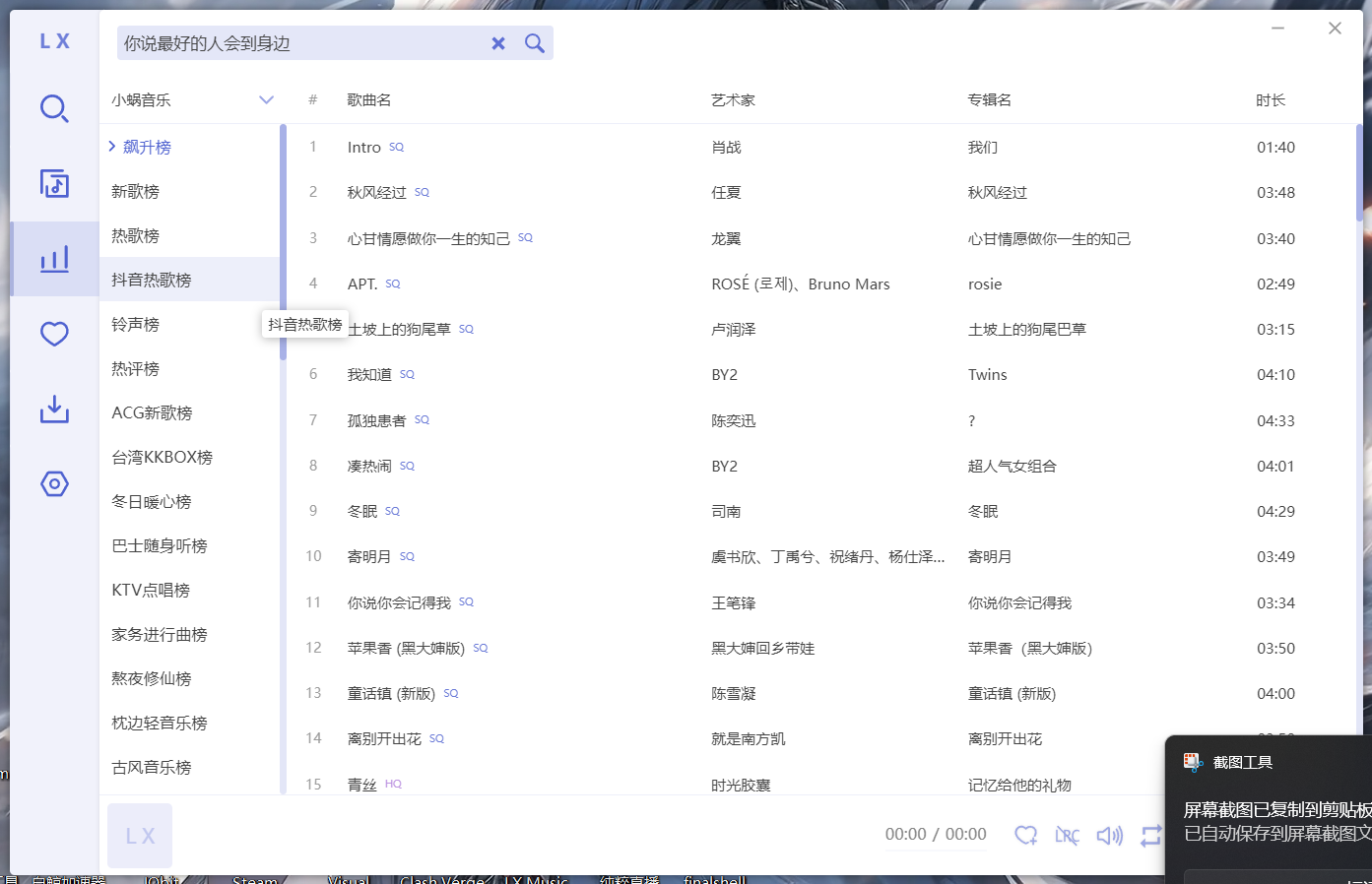Click the LX logo in the top corner
1372x884 pixels.
pyautogui.click(x=54, y=40)
